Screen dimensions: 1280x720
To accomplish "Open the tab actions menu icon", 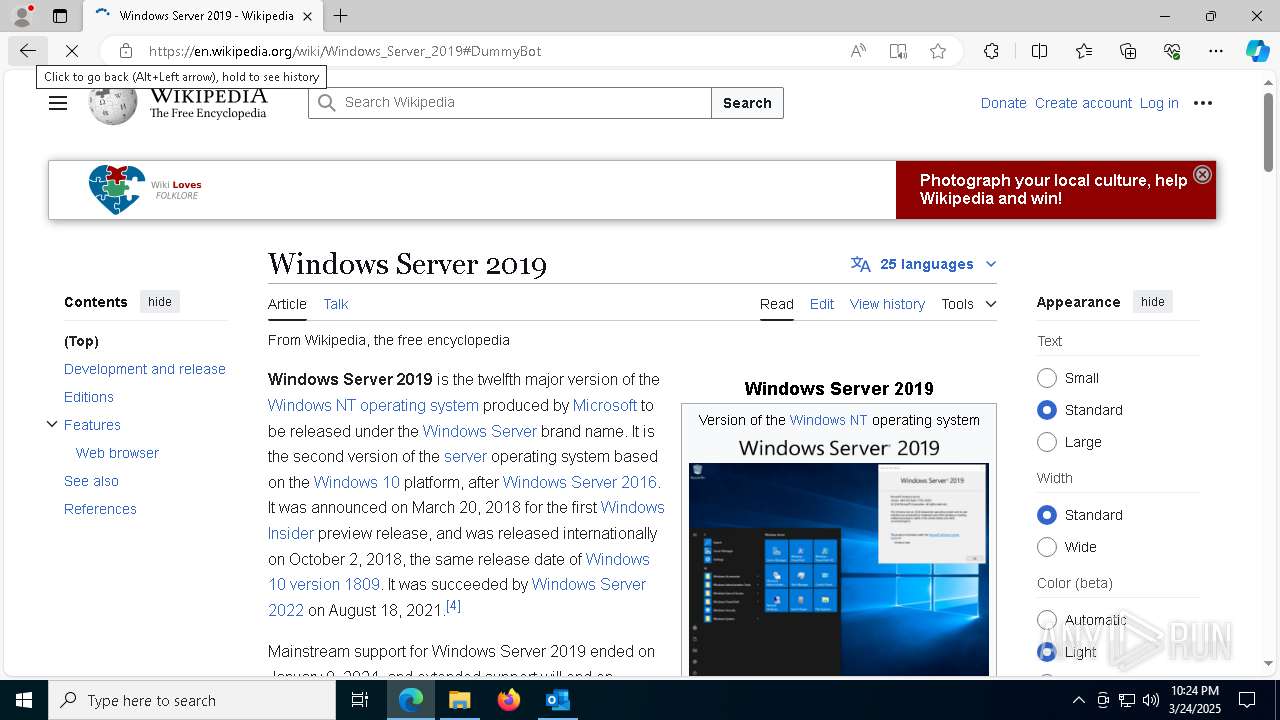I will [60, 16].
